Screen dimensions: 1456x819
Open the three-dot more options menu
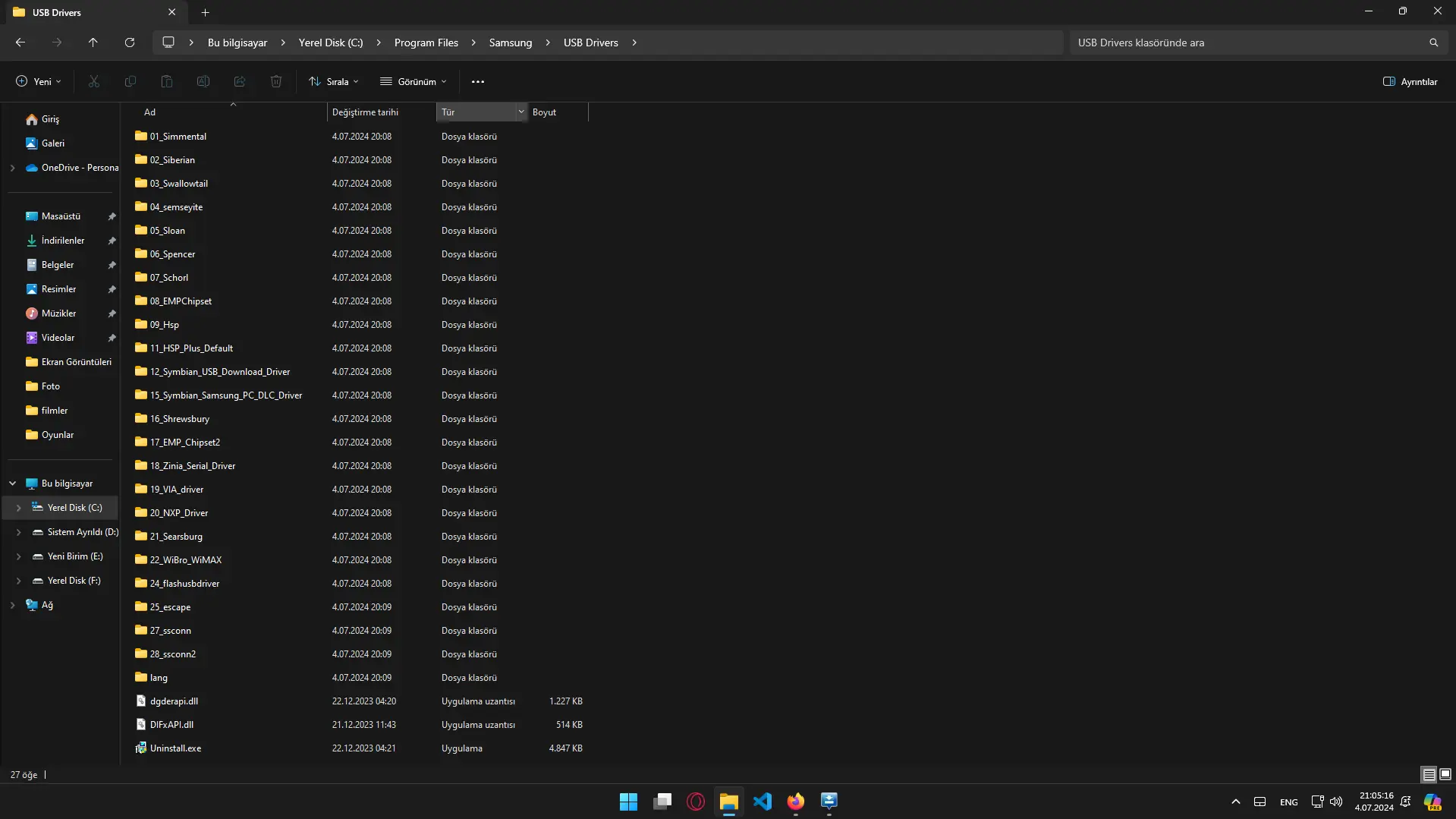click(478, 81)
